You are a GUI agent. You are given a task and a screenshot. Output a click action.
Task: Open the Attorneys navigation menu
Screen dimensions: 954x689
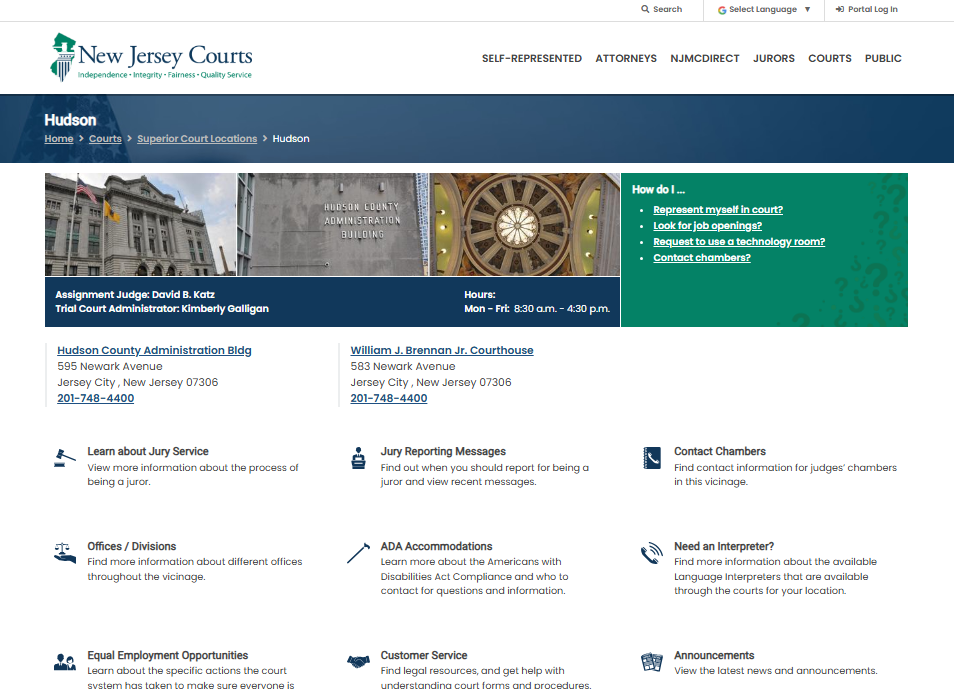pyautogui.click(x=626, y=59)
